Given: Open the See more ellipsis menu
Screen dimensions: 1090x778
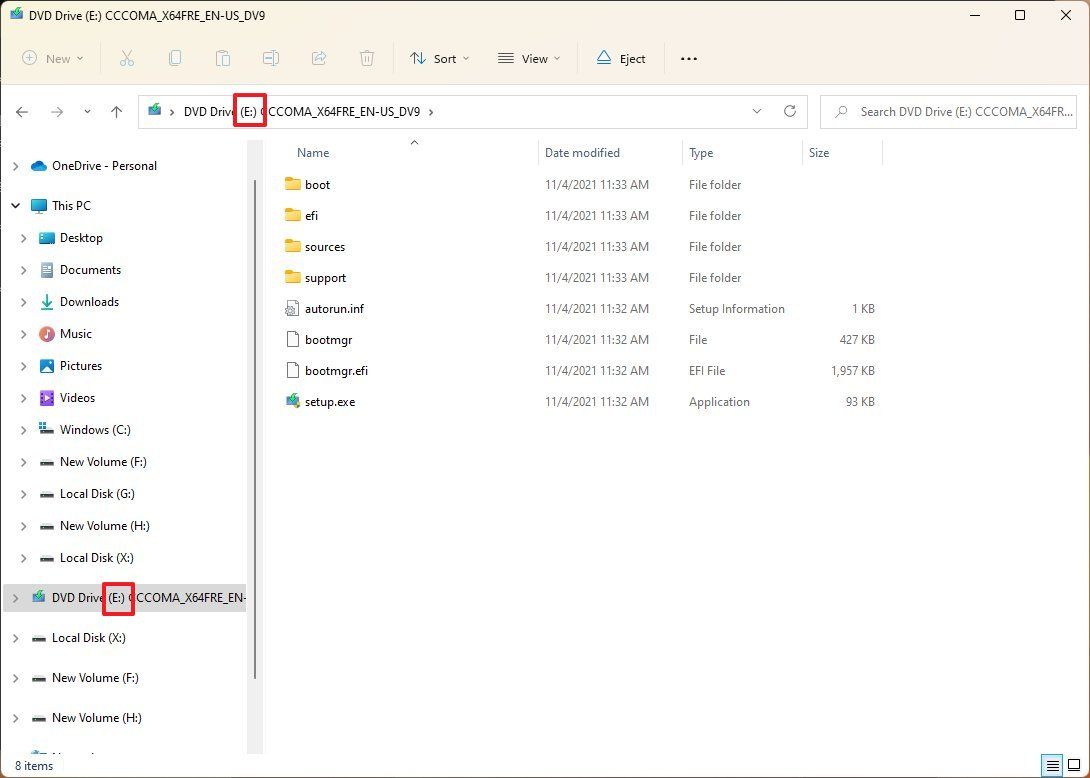Looking at the screenshot, I should pos(688,58).
